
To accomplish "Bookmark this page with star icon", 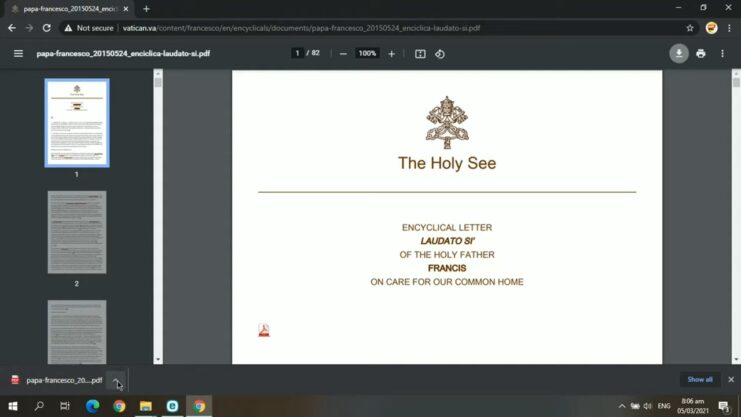I will pyautogui.click(x=690, y=28).
